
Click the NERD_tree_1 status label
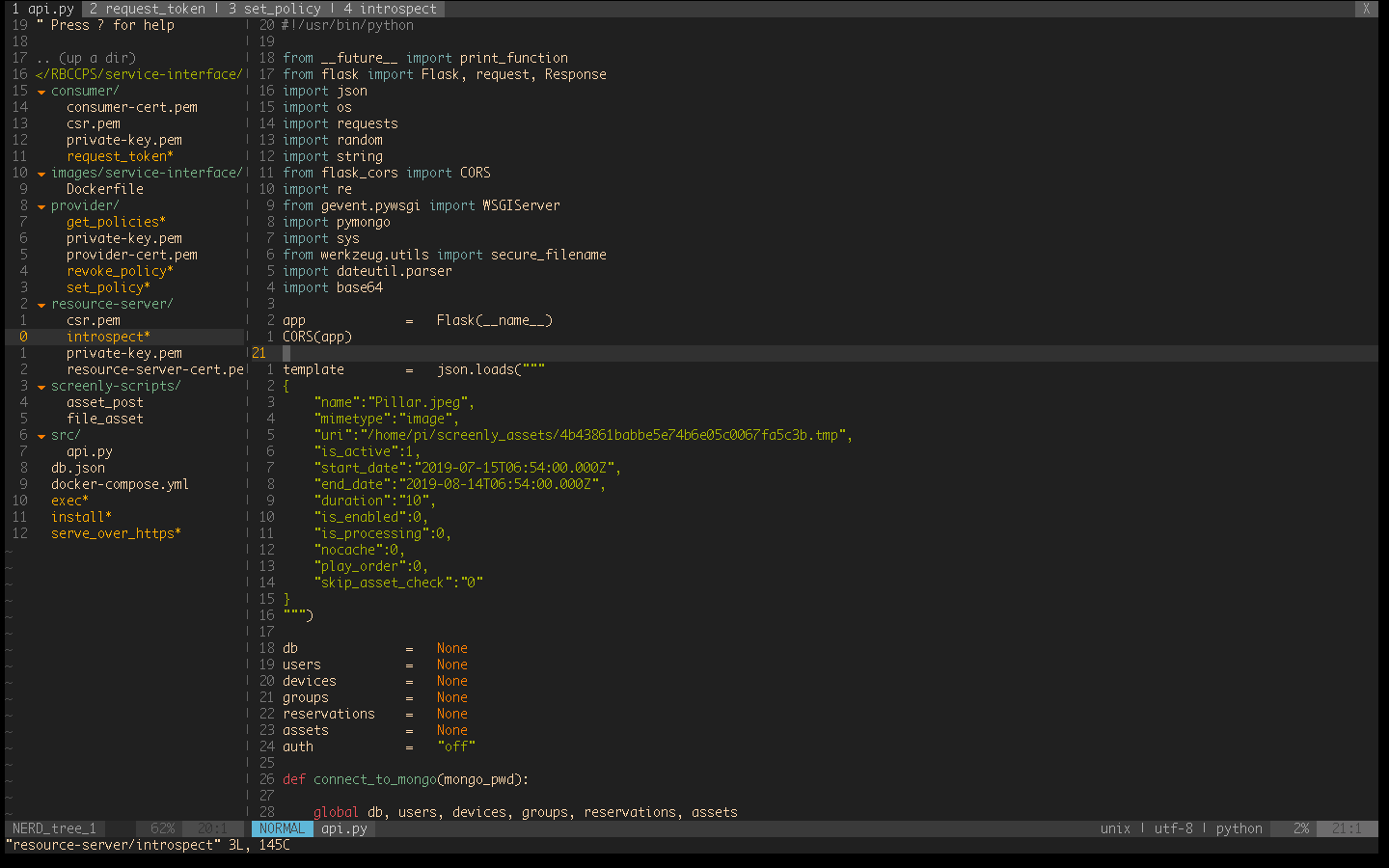coord(55,828)
